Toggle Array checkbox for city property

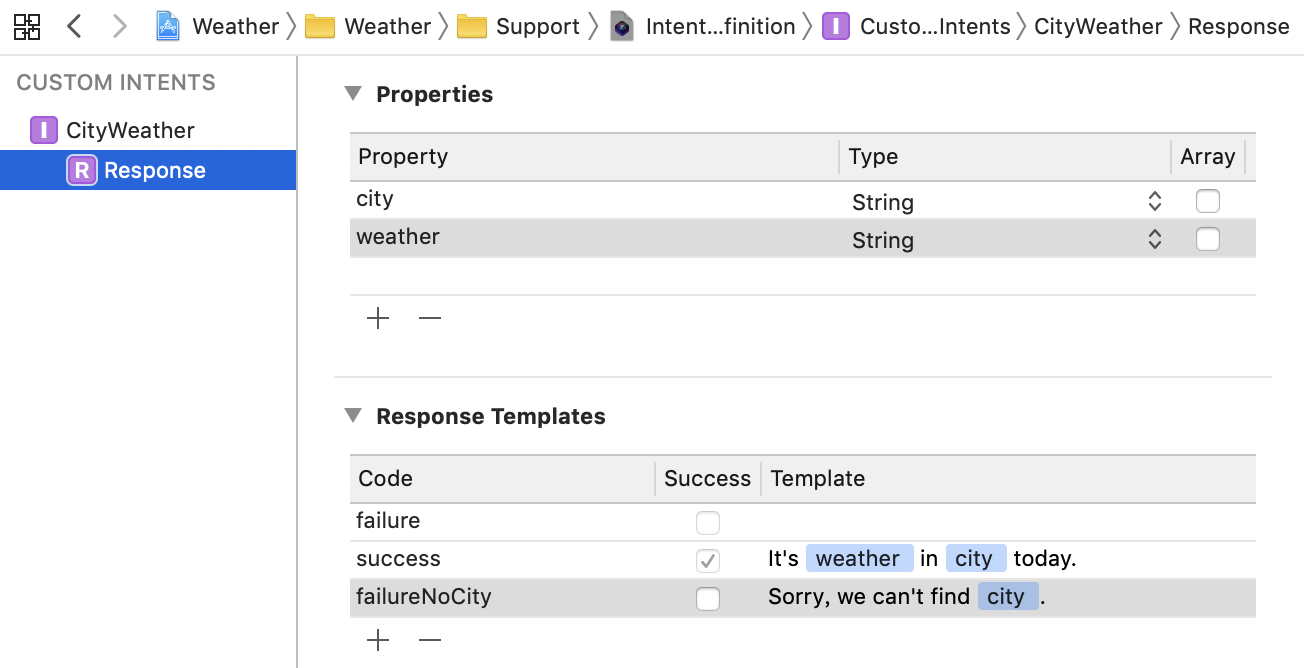point(1208,201)
